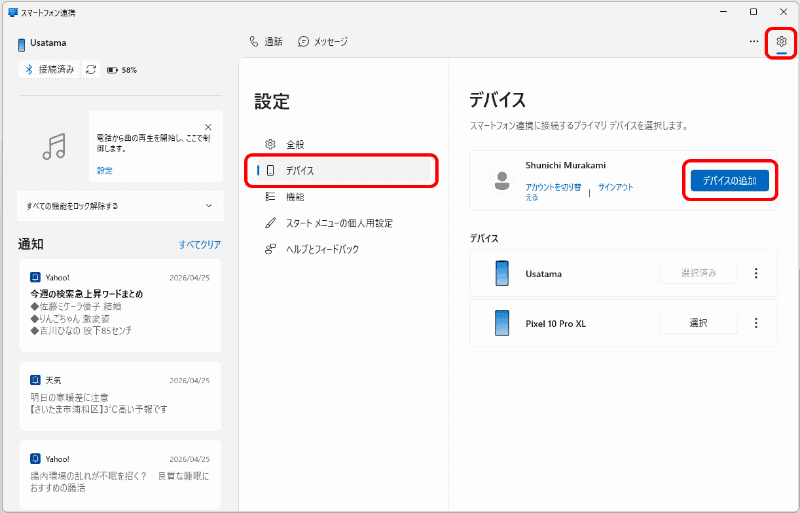Click the サインアウト link
800x513 pixels.
coord(615,187)
